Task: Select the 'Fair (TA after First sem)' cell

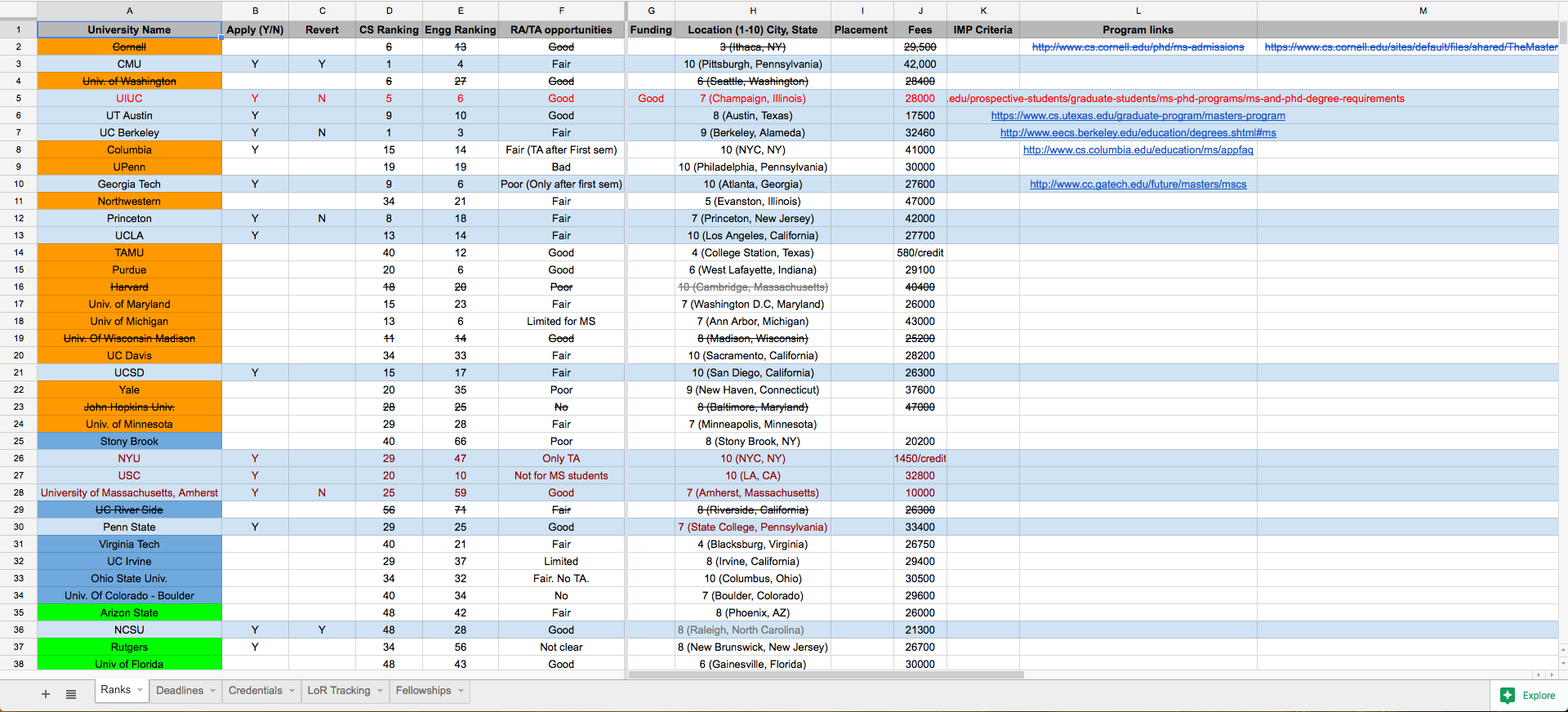Action: (x=561, y=150)
